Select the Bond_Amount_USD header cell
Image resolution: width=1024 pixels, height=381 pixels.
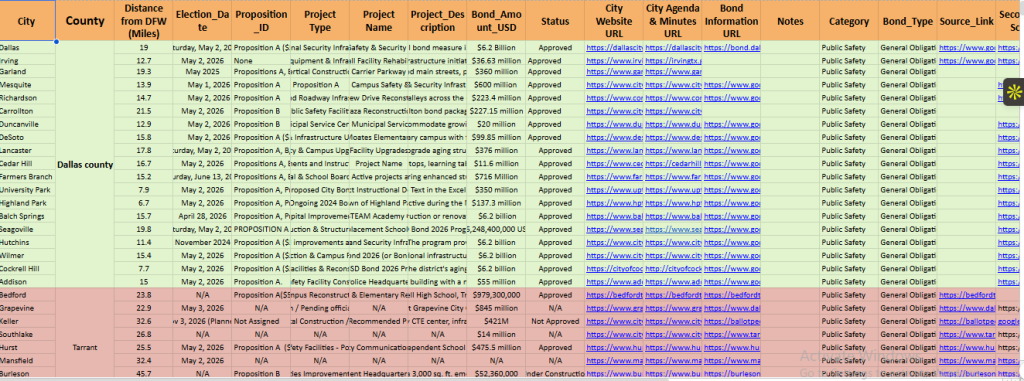coord(496,21)
